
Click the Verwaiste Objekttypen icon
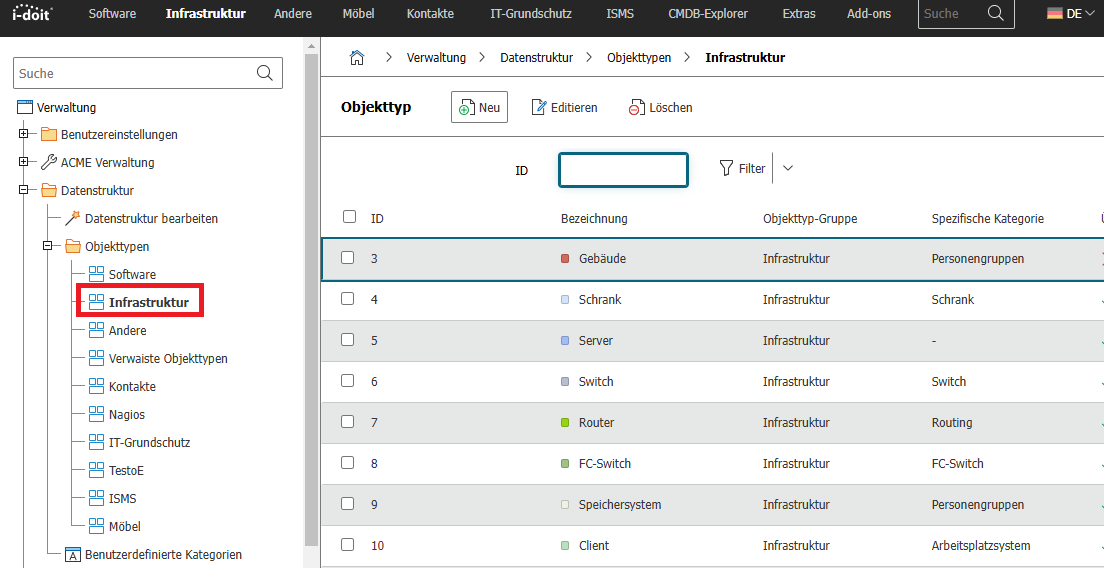coord(96,358)
